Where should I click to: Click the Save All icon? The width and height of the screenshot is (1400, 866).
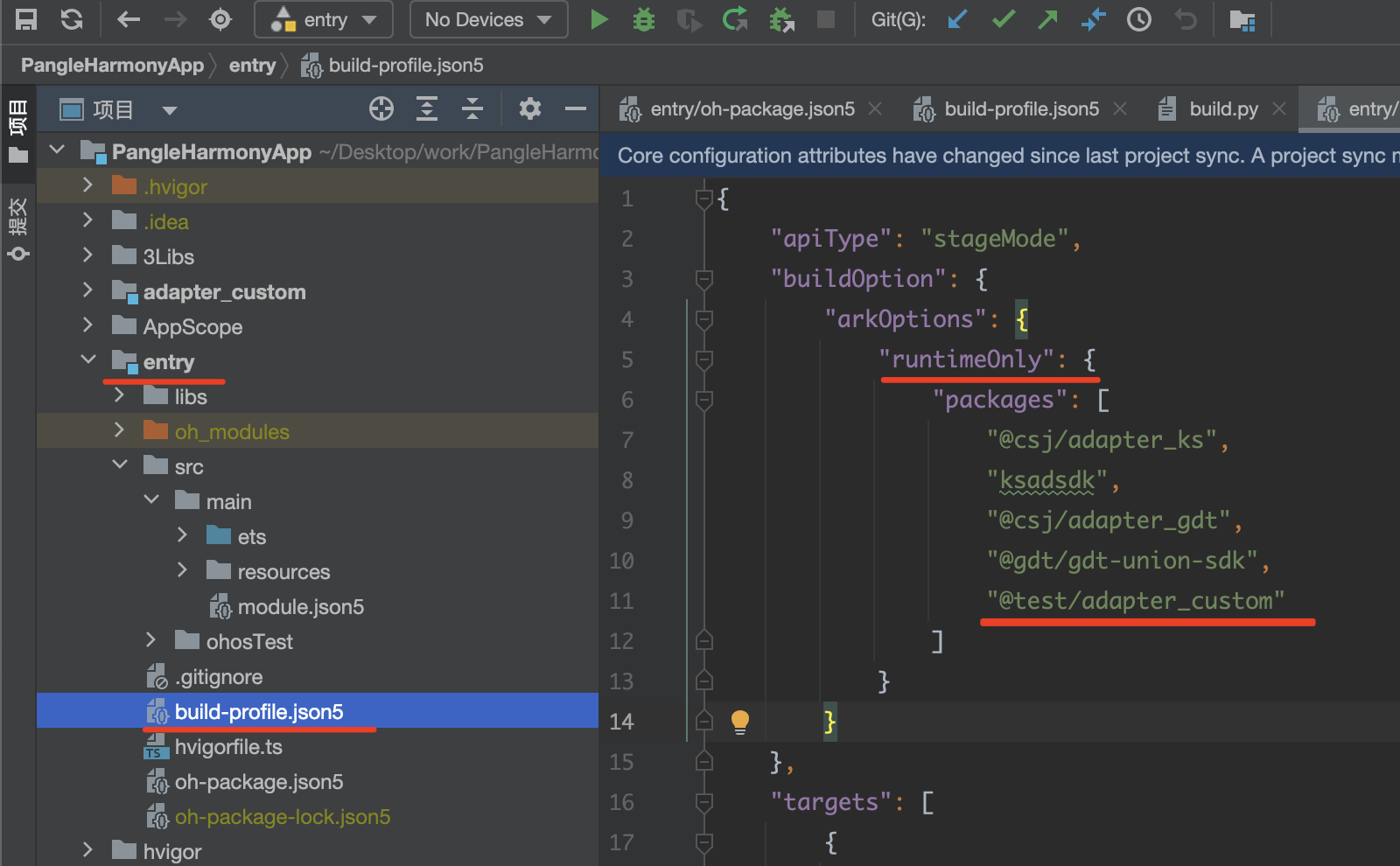(26, 19)
